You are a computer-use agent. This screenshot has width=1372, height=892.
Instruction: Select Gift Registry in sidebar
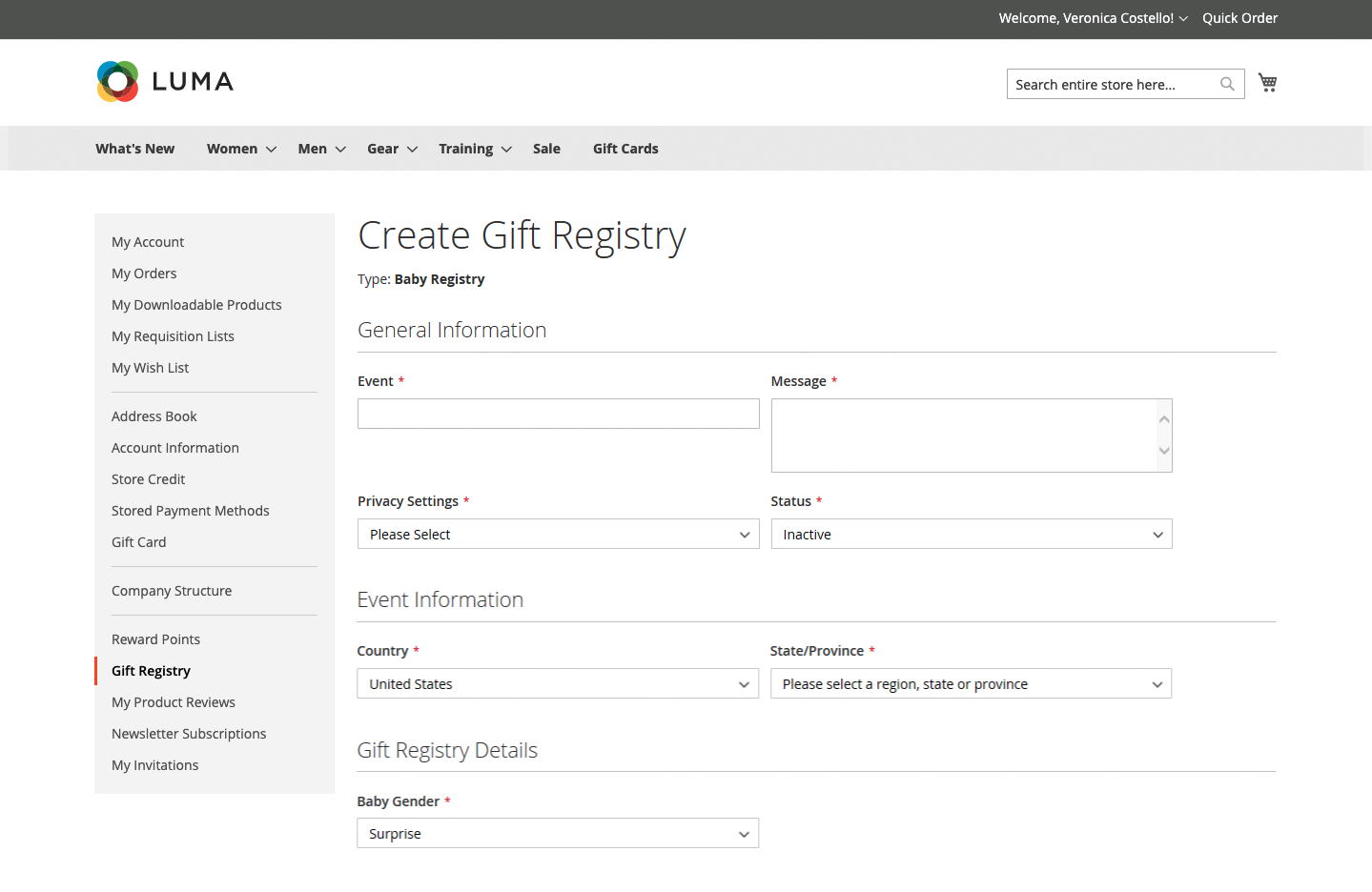[x=151, y=671]
